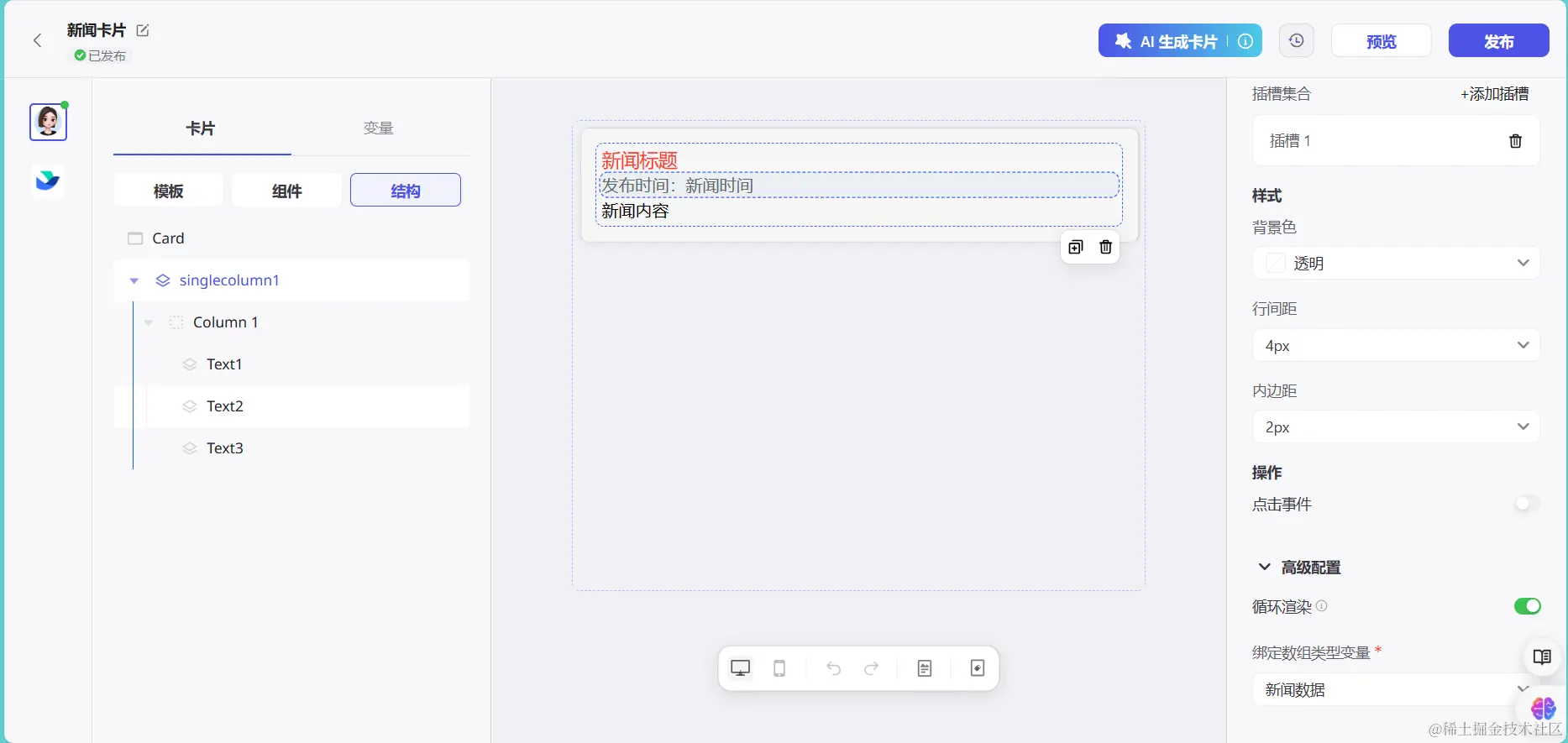Enable the 点击事件 switch
Viewport: 1568px width, 743px height.
pos(1527,504)
